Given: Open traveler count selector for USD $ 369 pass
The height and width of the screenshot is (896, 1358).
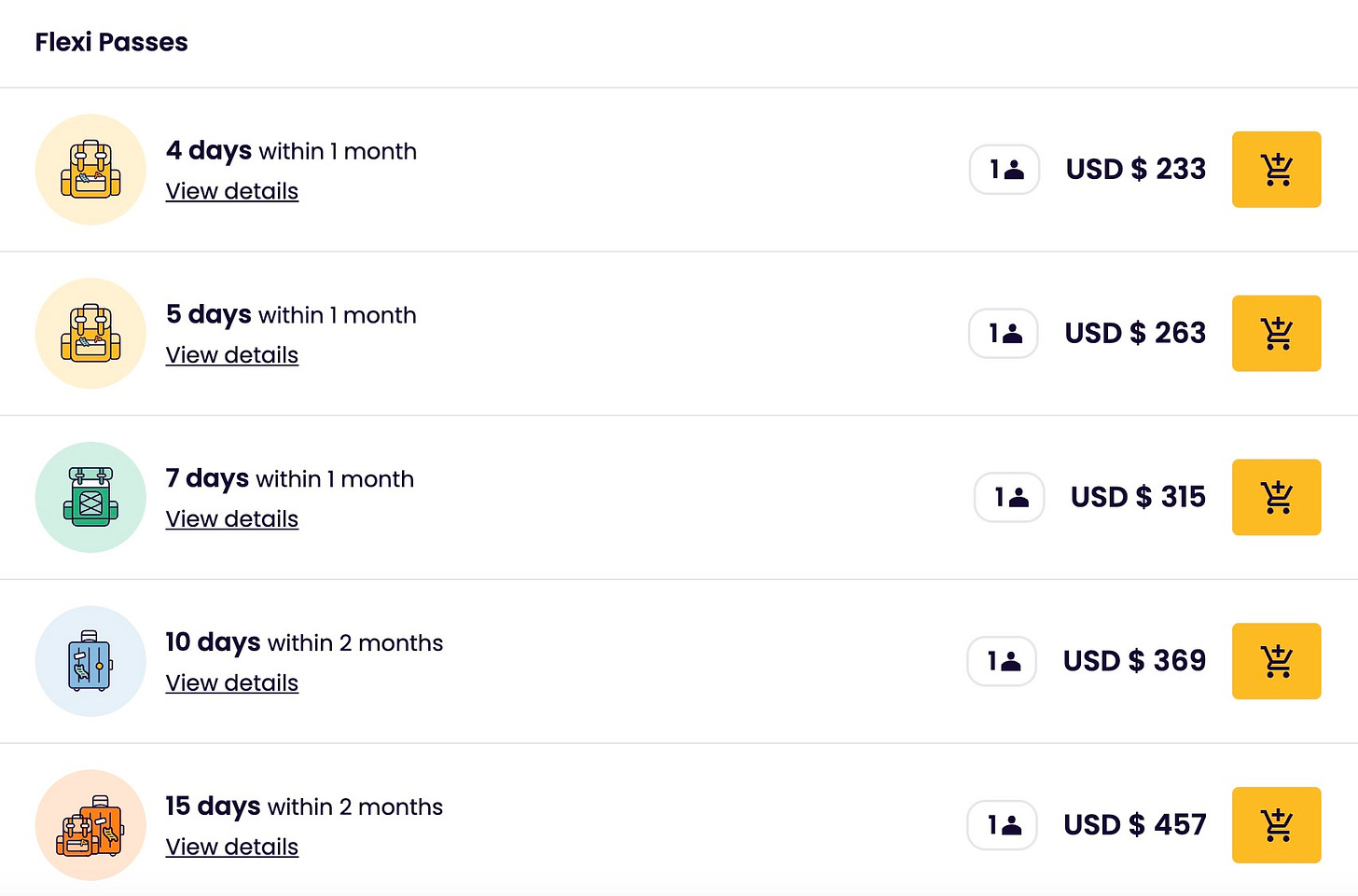Looking at the screenshot, I should click(1002, 661).
